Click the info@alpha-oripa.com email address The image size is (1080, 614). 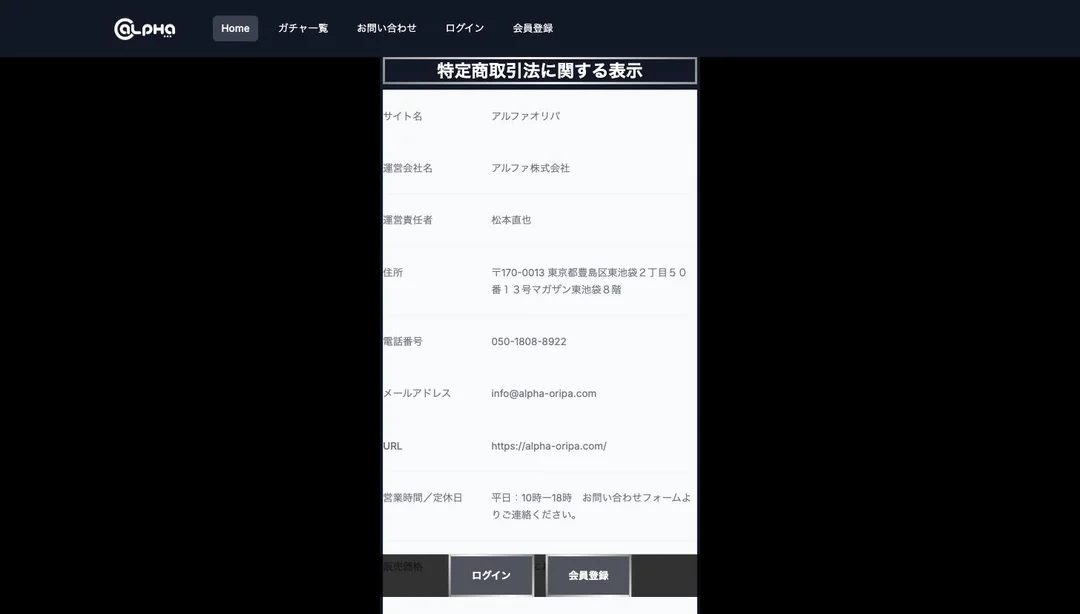543,393
